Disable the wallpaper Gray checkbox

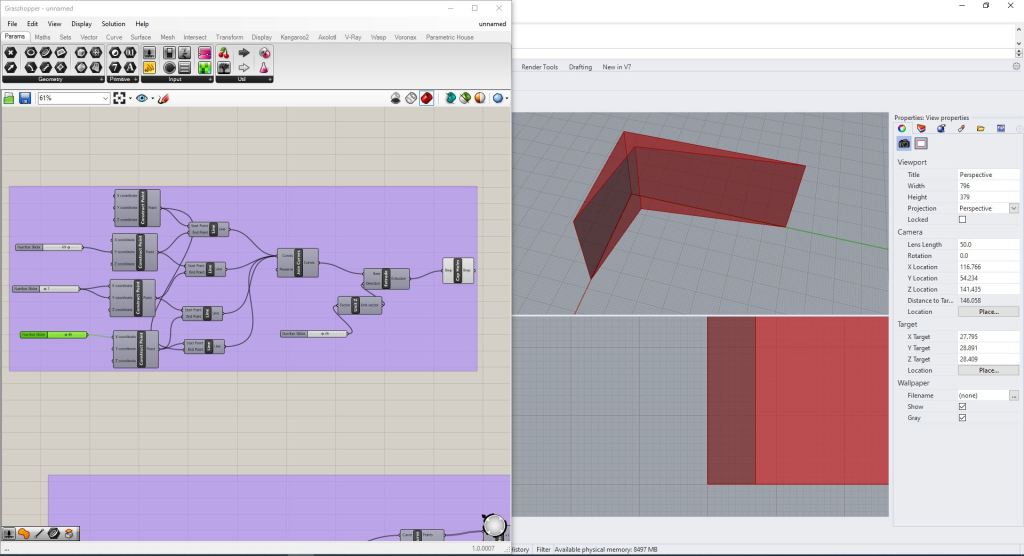[962, 418]
